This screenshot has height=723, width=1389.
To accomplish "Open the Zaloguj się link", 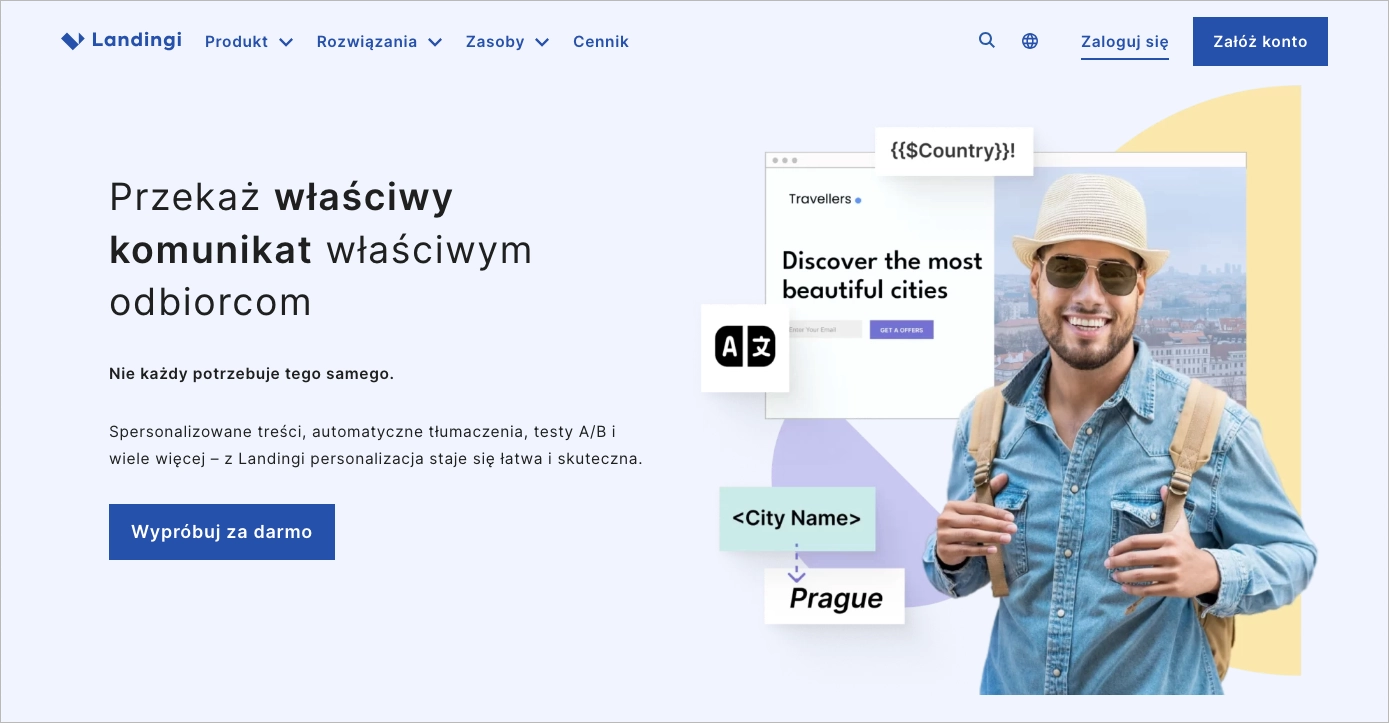I will 1124,42.
